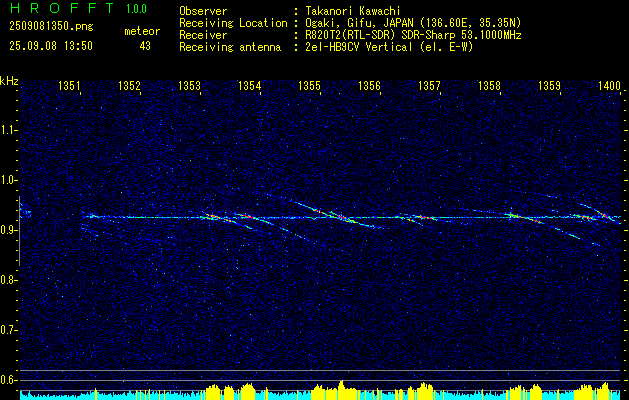Click the 0.8 kHz frequency label
The width and height of the screenshot is (629, 400).
coord(8,280)
